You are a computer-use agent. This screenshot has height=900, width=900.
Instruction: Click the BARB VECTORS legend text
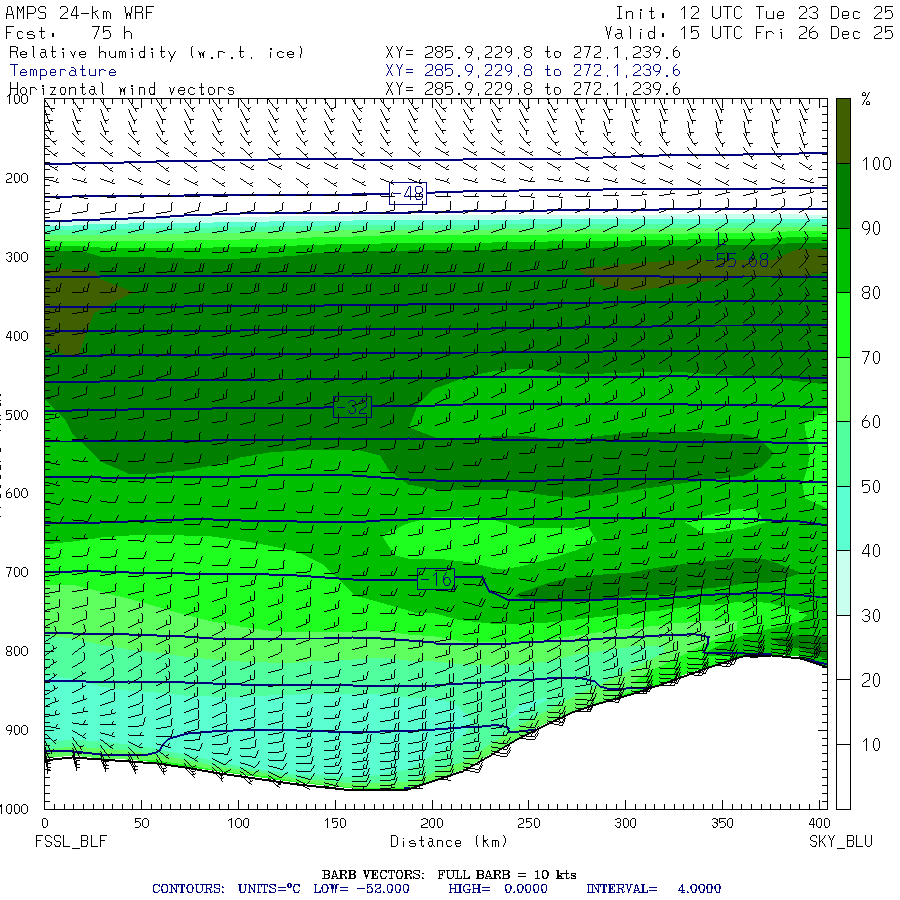(x=449, y=874)
